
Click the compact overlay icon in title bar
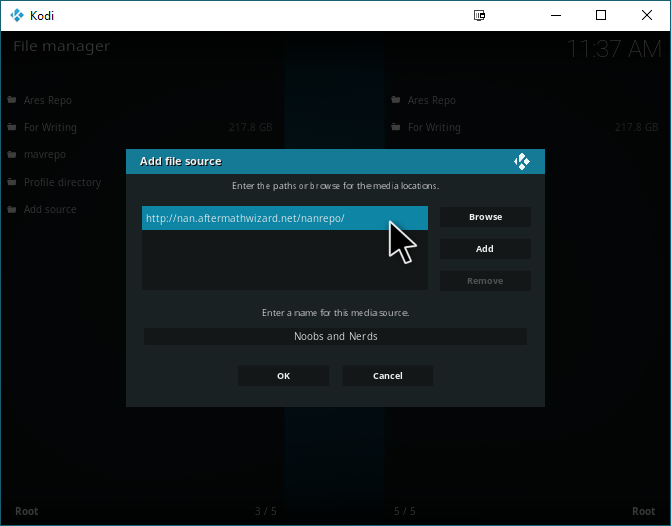point(479,15)
